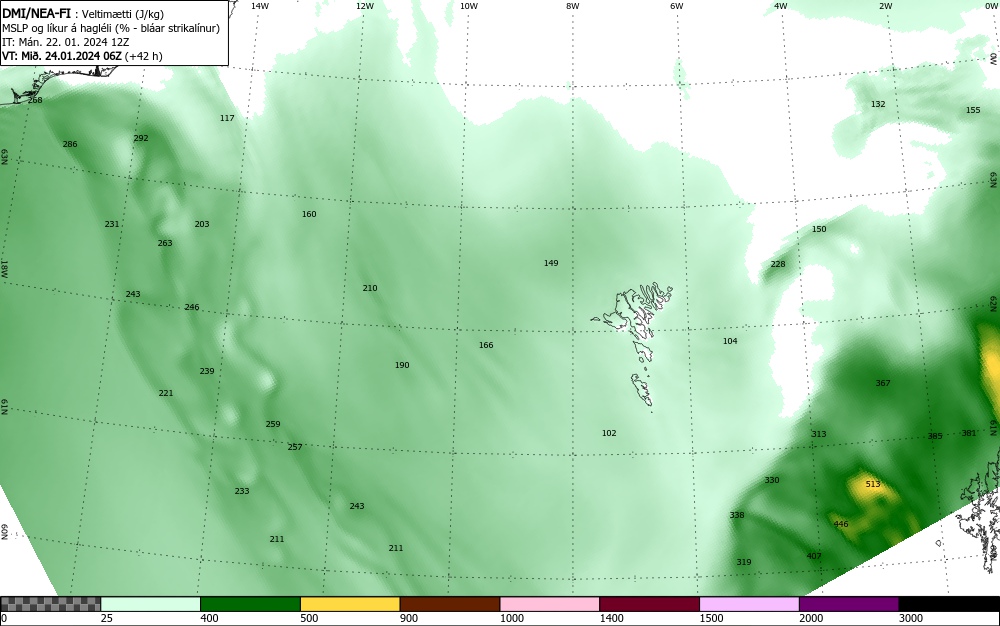This screenshot has height=626, width=1000.
Task: Click the map value 319
Action: tap(744, 562)
